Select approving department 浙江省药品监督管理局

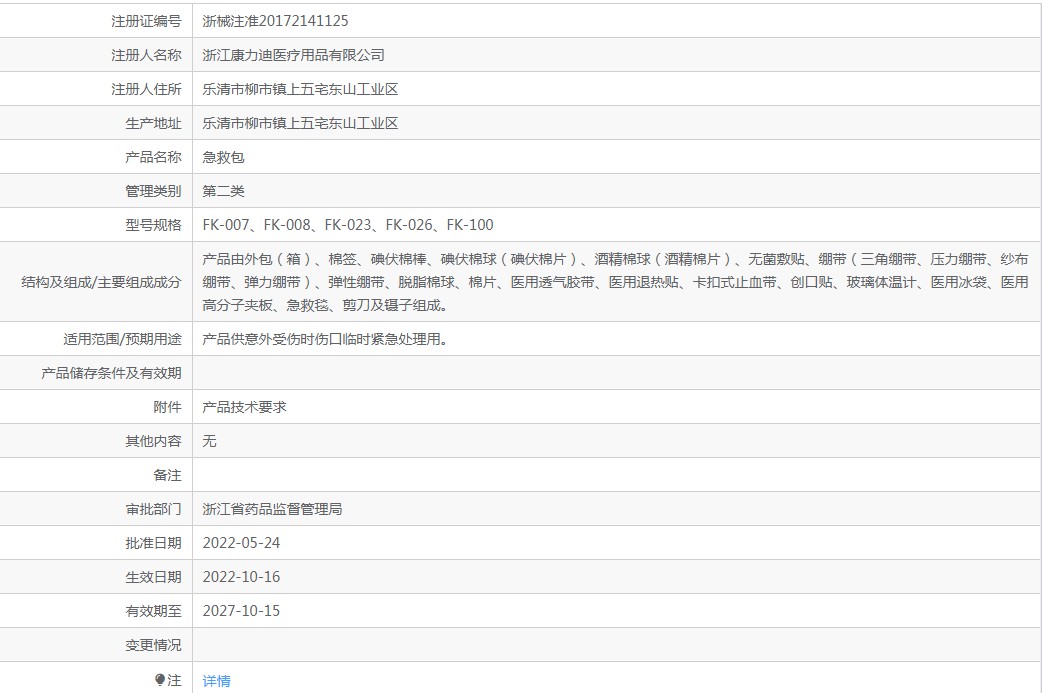(272, 509)
